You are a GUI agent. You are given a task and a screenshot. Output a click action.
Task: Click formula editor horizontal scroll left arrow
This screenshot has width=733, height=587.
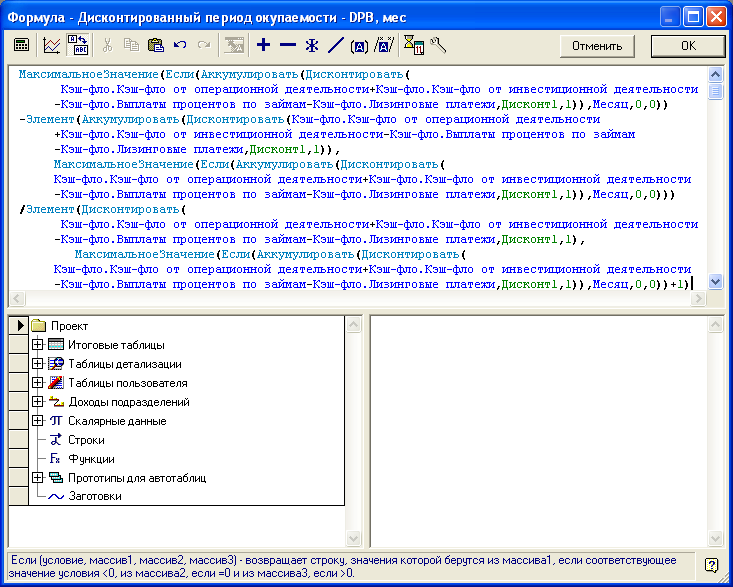[x=17, y=298]
